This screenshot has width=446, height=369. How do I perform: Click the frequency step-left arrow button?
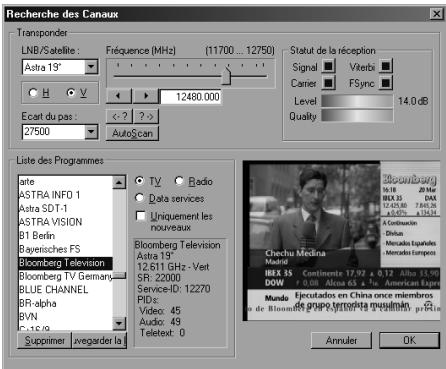coord(119,96)
